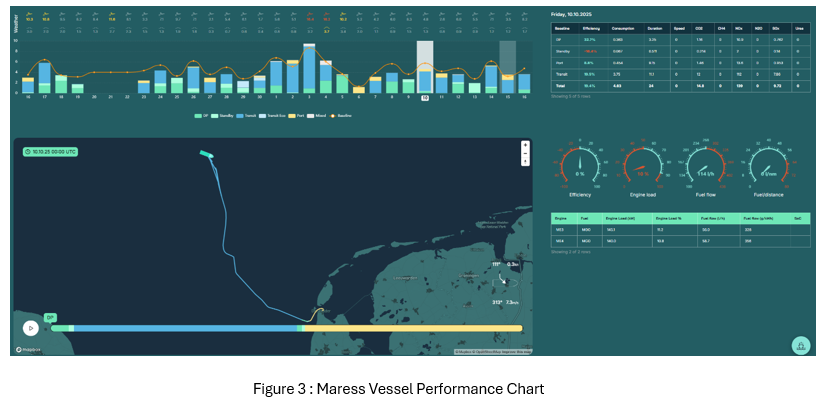Click the round vessel icon at bottom right
831x407 pixels.
click(799, 344)
